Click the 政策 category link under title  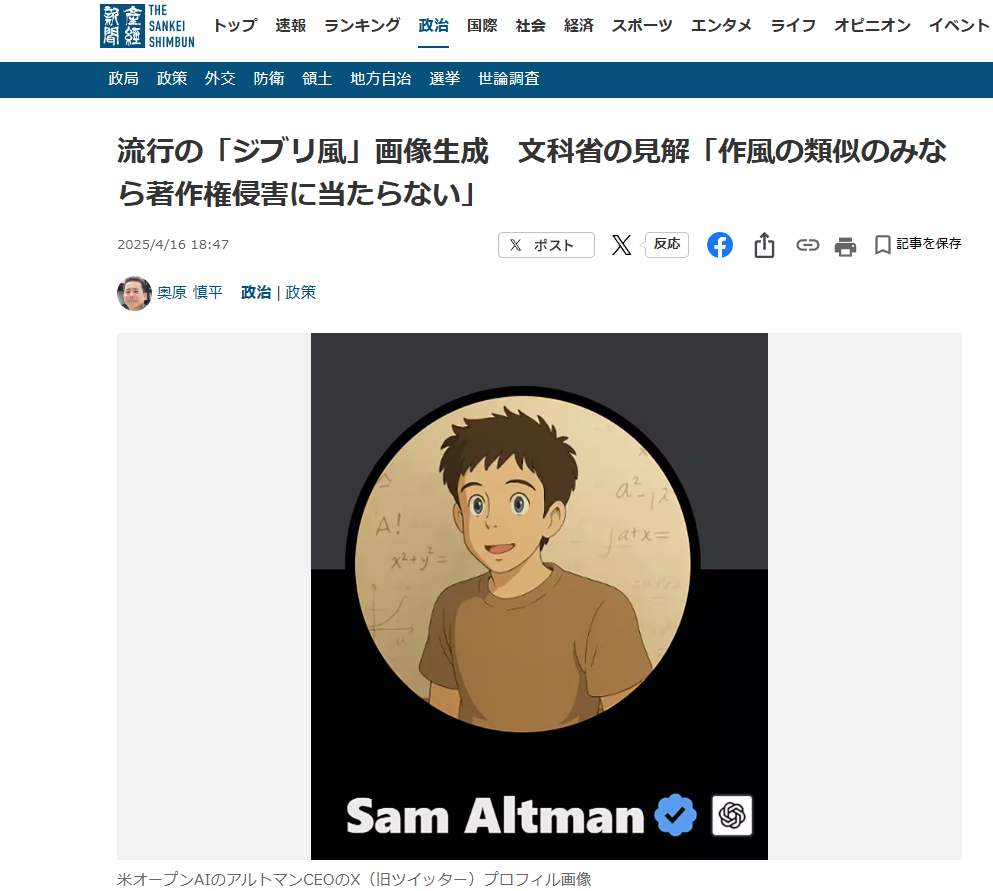[301, 293]
